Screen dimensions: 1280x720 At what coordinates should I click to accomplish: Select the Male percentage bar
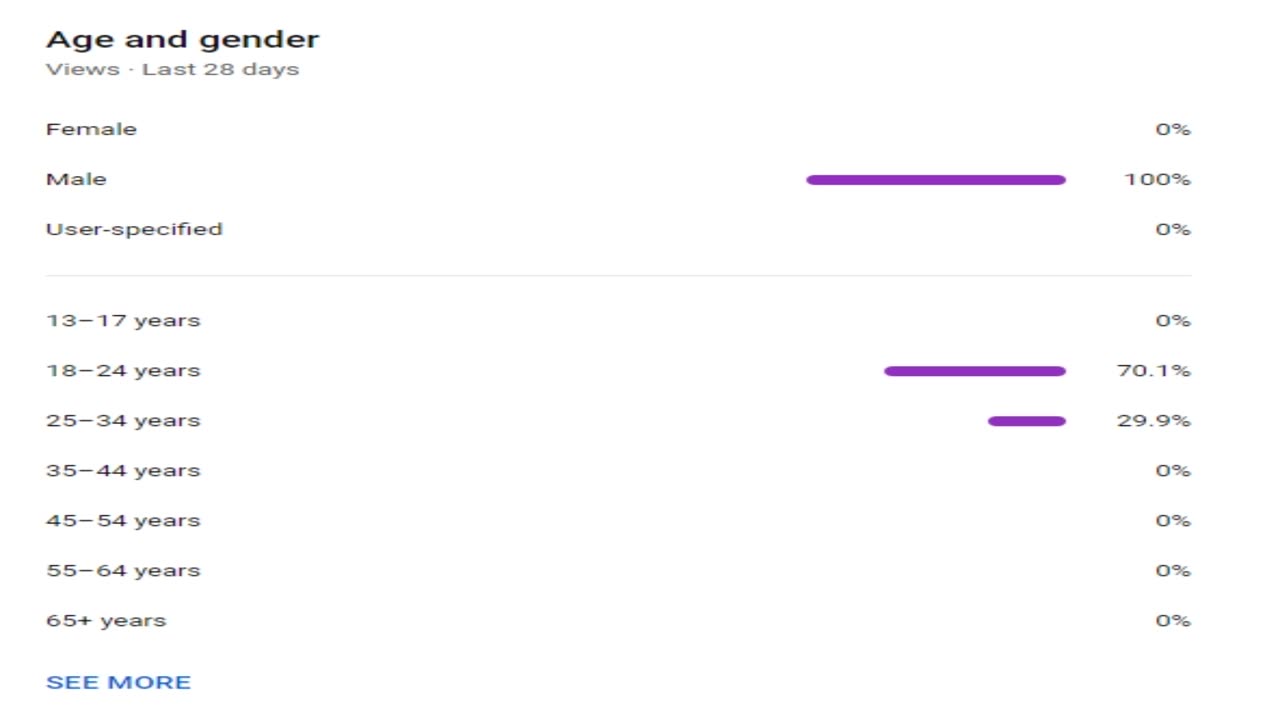[936, 180]
